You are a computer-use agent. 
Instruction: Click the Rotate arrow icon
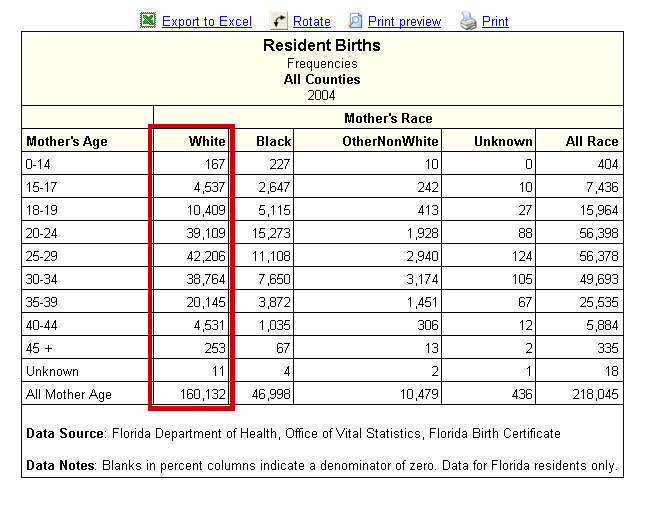[279, 21]
